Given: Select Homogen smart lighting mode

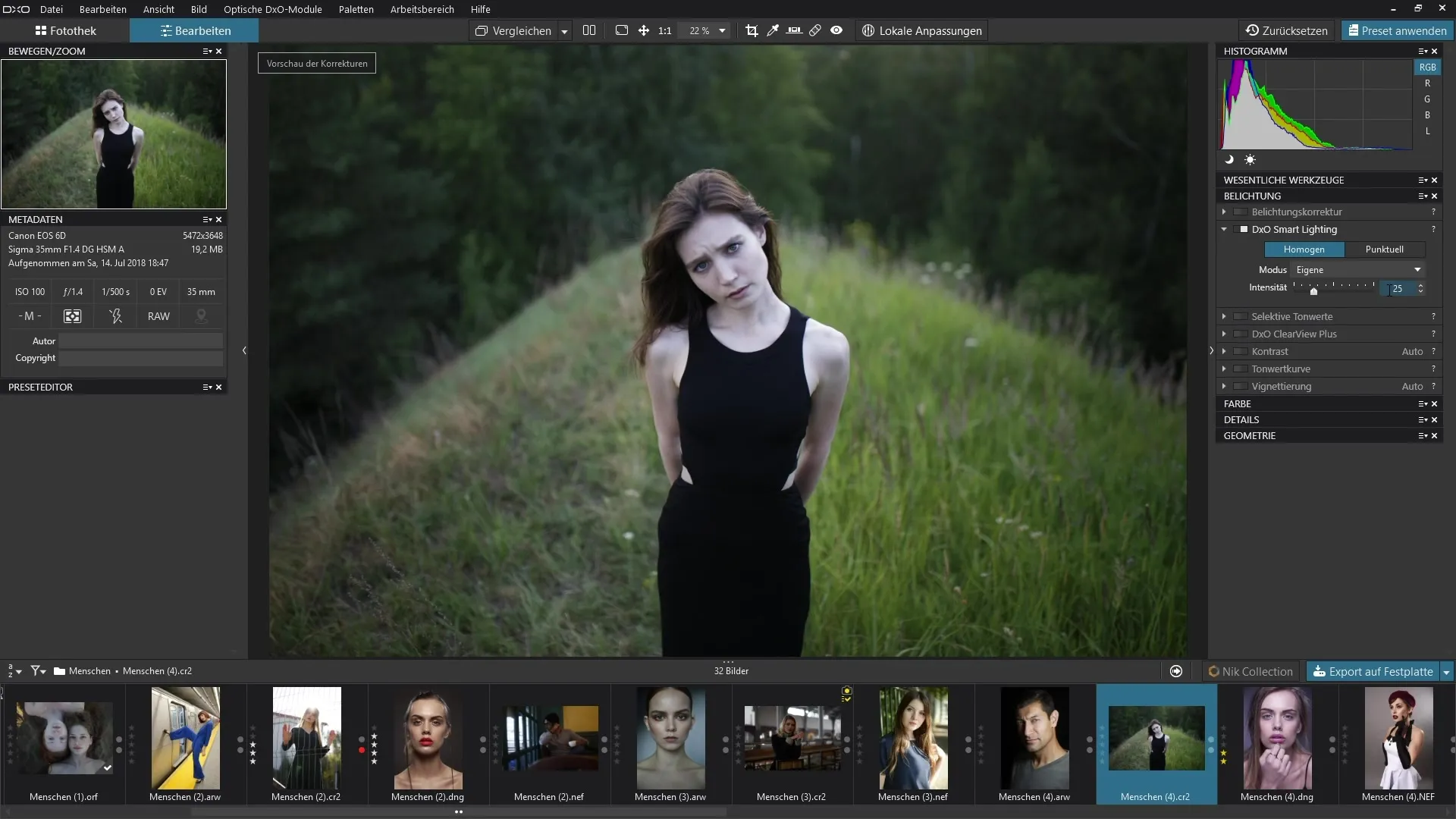Looking at the screenshot, I should click(x=1304, y=249).
